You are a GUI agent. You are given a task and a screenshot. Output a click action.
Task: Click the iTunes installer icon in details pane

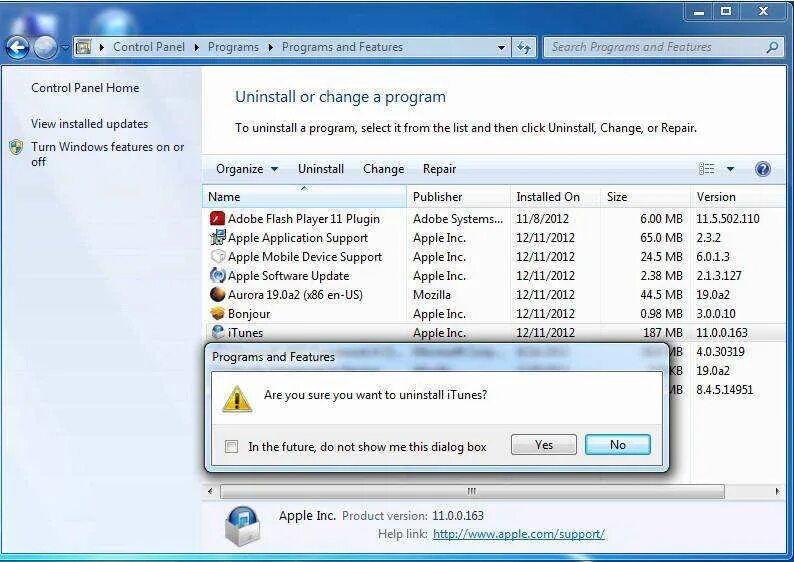pyautogui.click(x=243, y=527)
